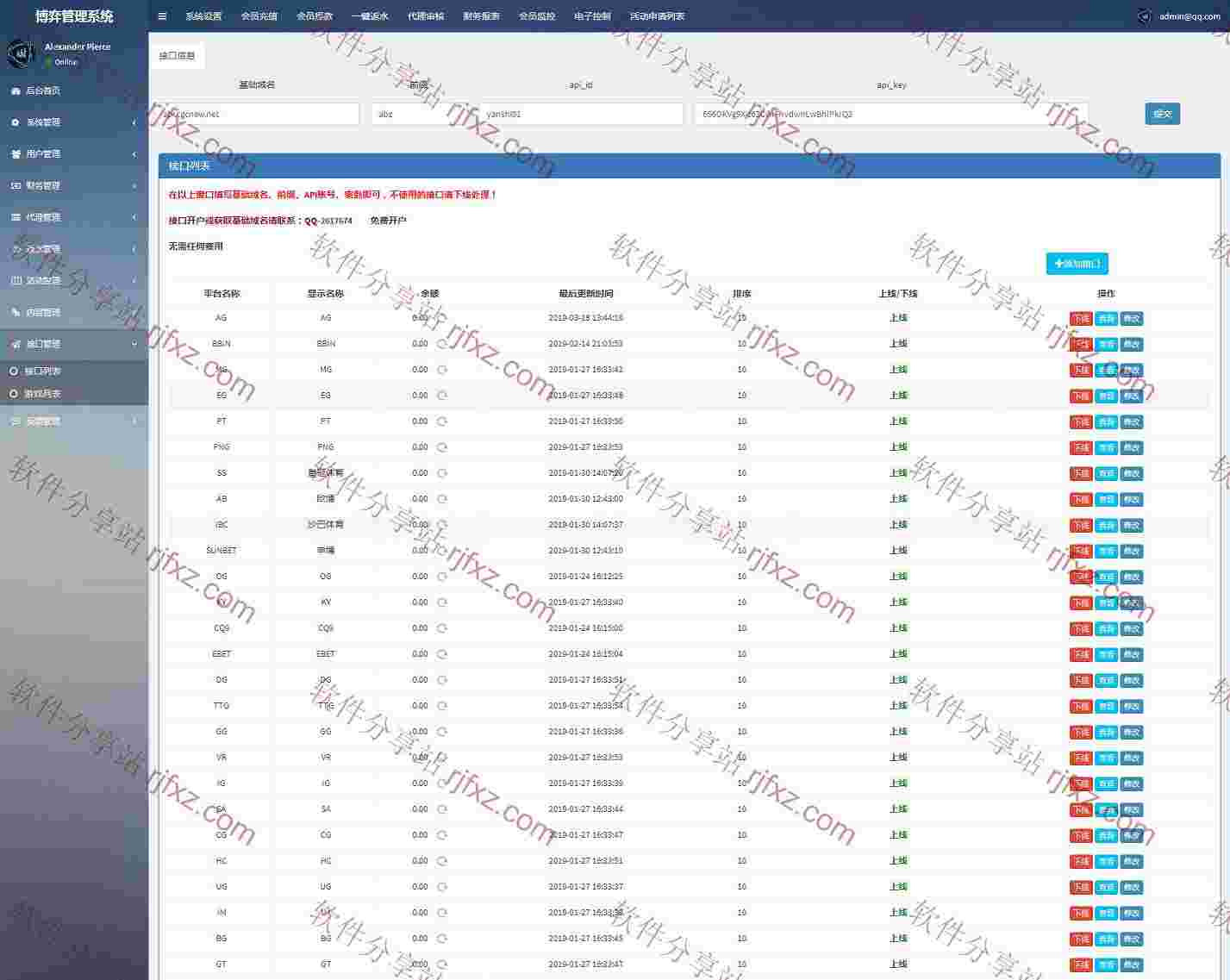This screenshot has height=980, width=1230.
Task: Refresh the balance in the PT row
Action: click(442, 421)
